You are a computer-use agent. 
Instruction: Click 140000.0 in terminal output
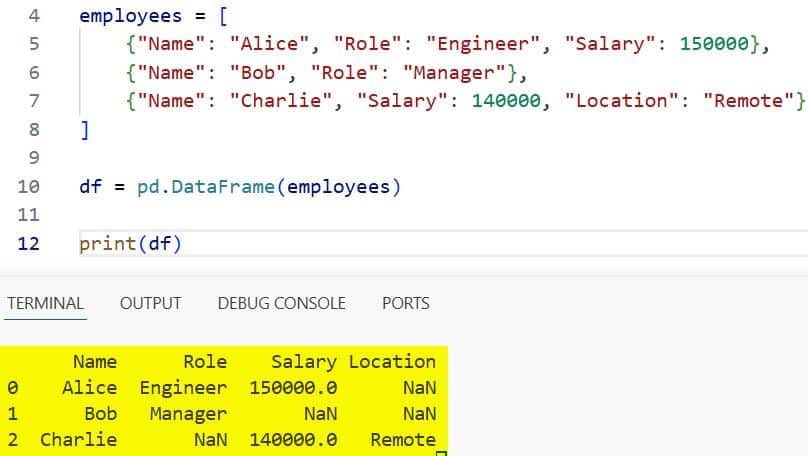pyautogui.click(x=293, y=440)
